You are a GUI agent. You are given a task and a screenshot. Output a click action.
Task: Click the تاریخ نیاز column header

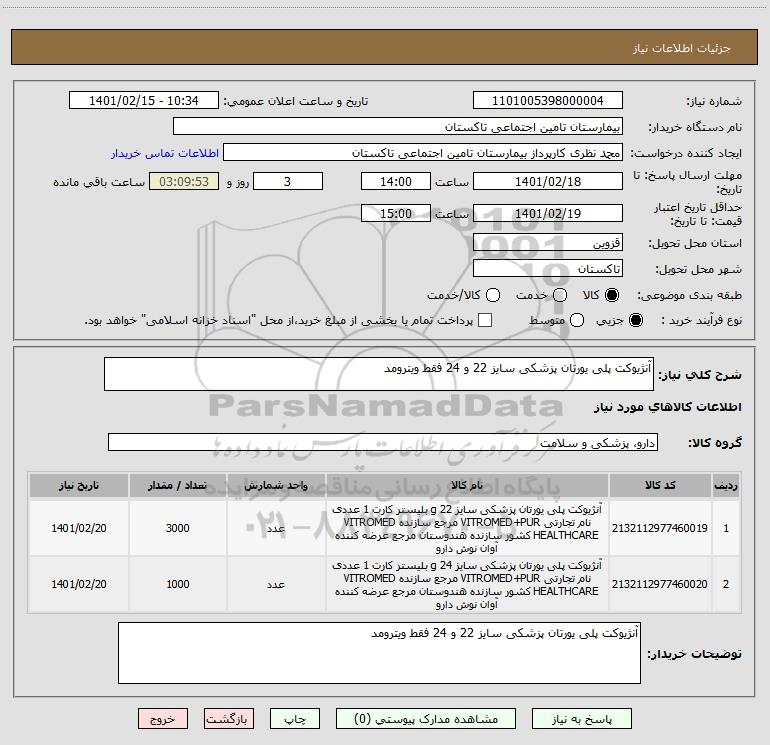[x=79, y=486]
